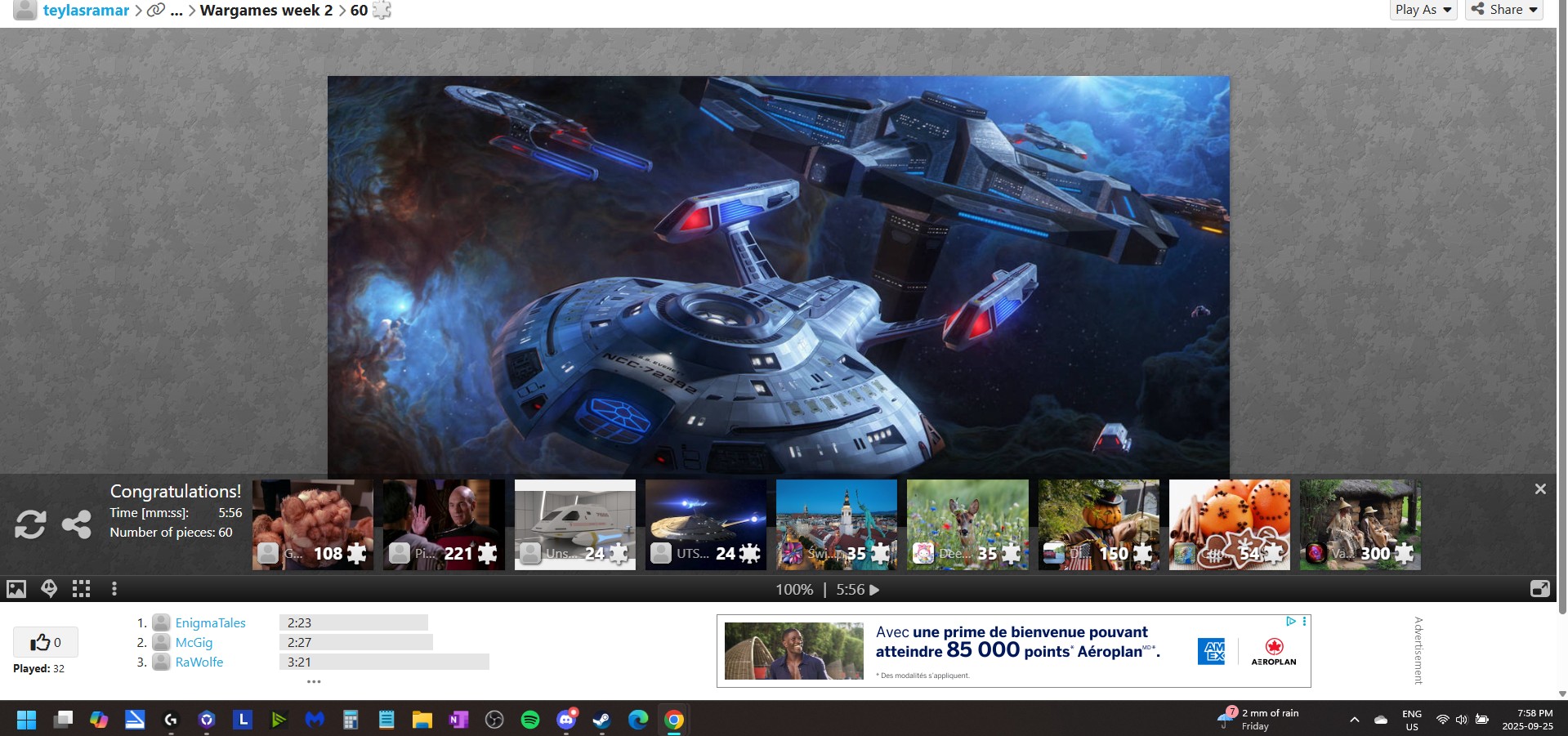Viewport: 1568px width, 736px height.
Task: Open the Play As dropdown
Action: (1423, 10)
